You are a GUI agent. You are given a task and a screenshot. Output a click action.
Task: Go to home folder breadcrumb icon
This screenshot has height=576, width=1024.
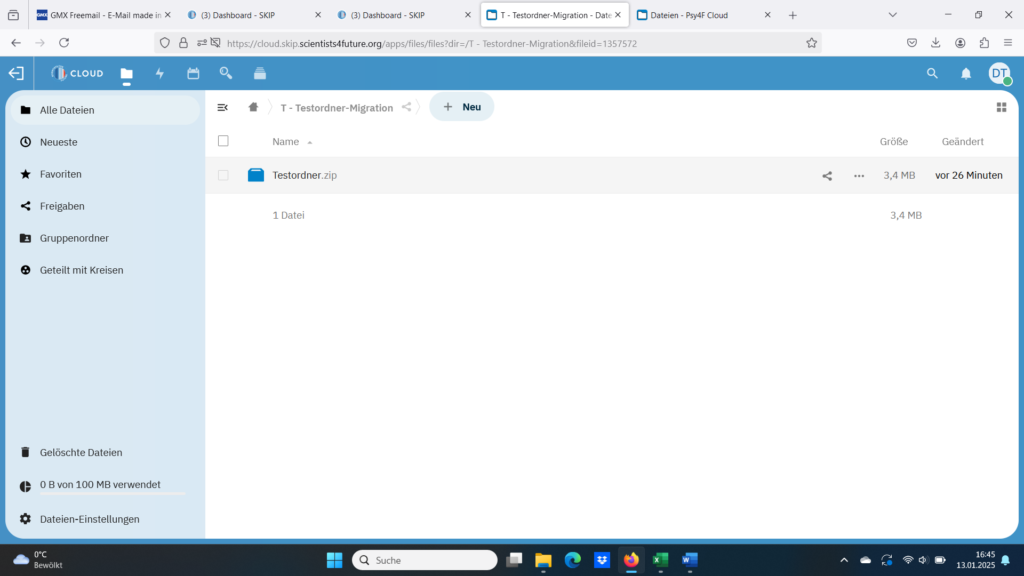click(254, 107)
